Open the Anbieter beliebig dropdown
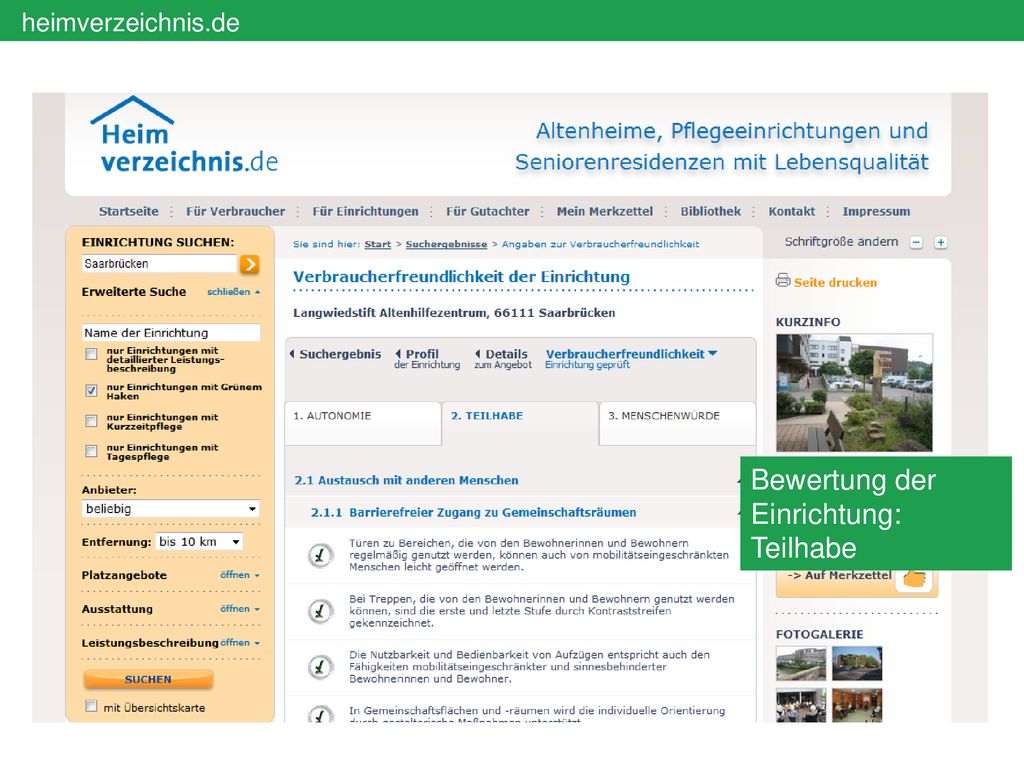 click(170, 509)
